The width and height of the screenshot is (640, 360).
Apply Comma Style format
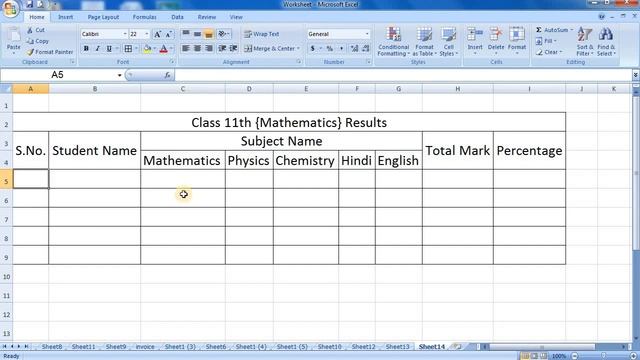click(341, 49)
